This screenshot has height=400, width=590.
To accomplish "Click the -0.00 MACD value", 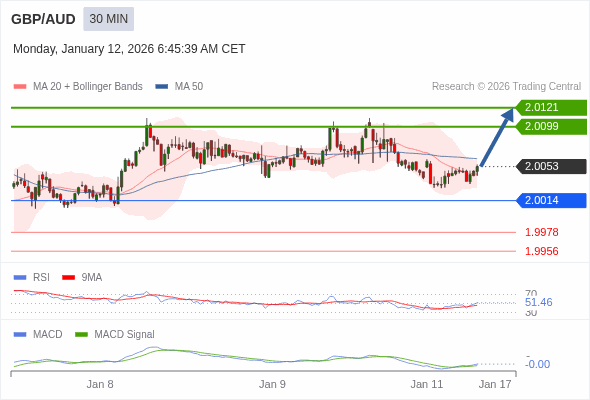I will click(x=537, y=364).
